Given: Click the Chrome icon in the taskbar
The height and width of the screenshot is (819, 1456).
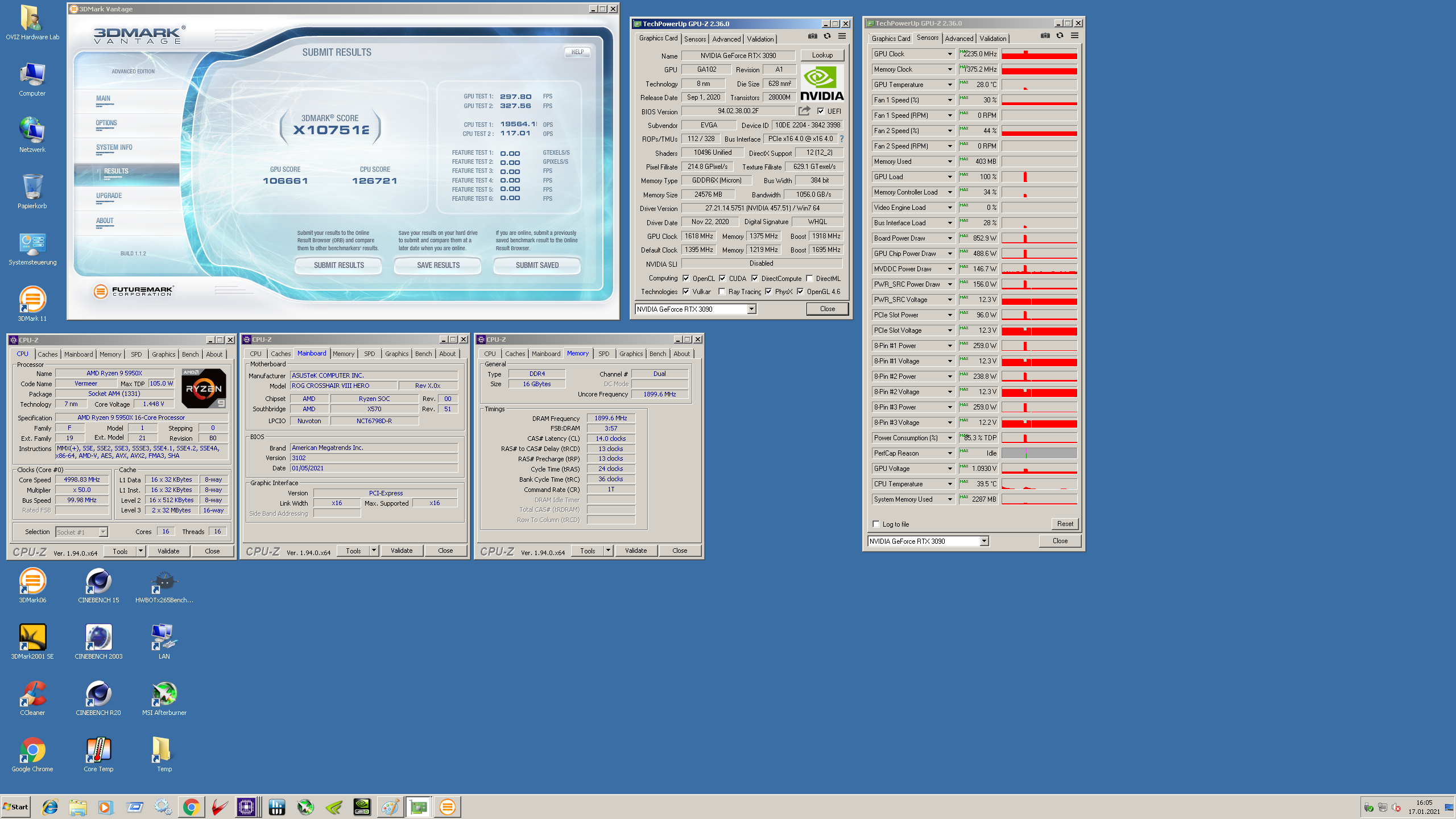Looking at the screenshot, I should pos(191,806).
